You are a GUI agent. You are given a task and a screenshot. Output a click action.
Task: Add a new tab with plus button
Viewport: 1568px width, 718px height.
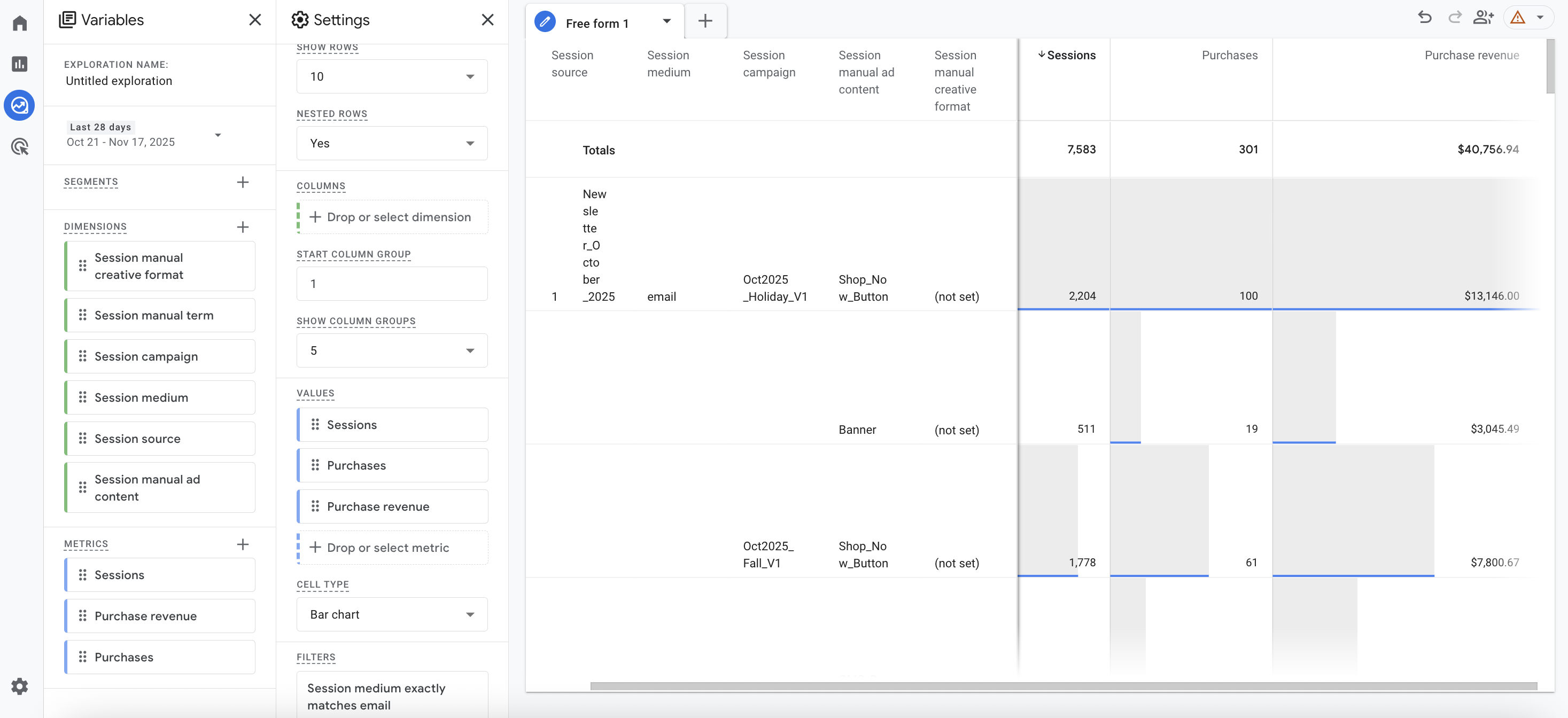point(705,21)
